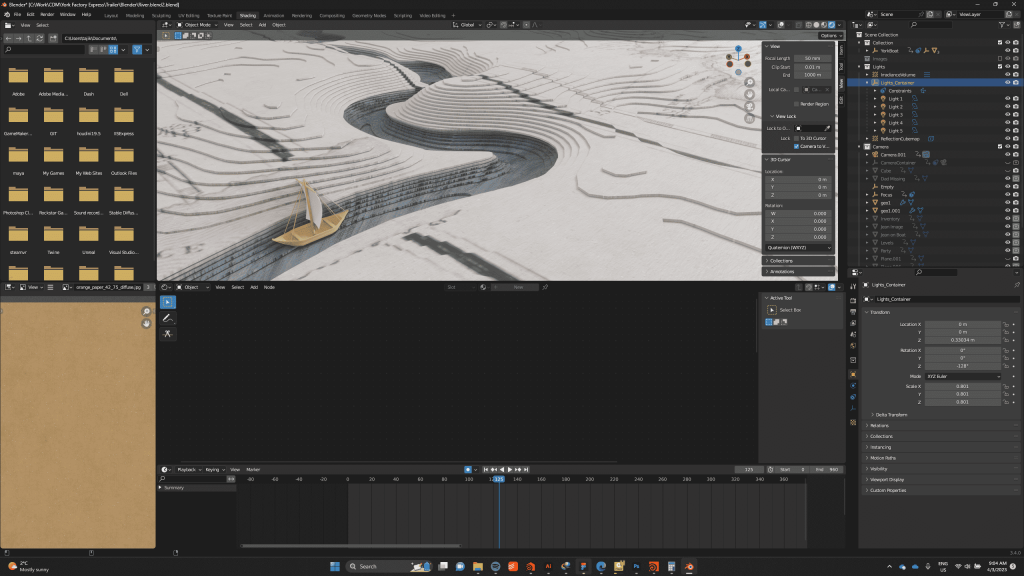Toggle the Lights collection exclude checkbox
The image size is (1024, 576).
pos(1000,67)
